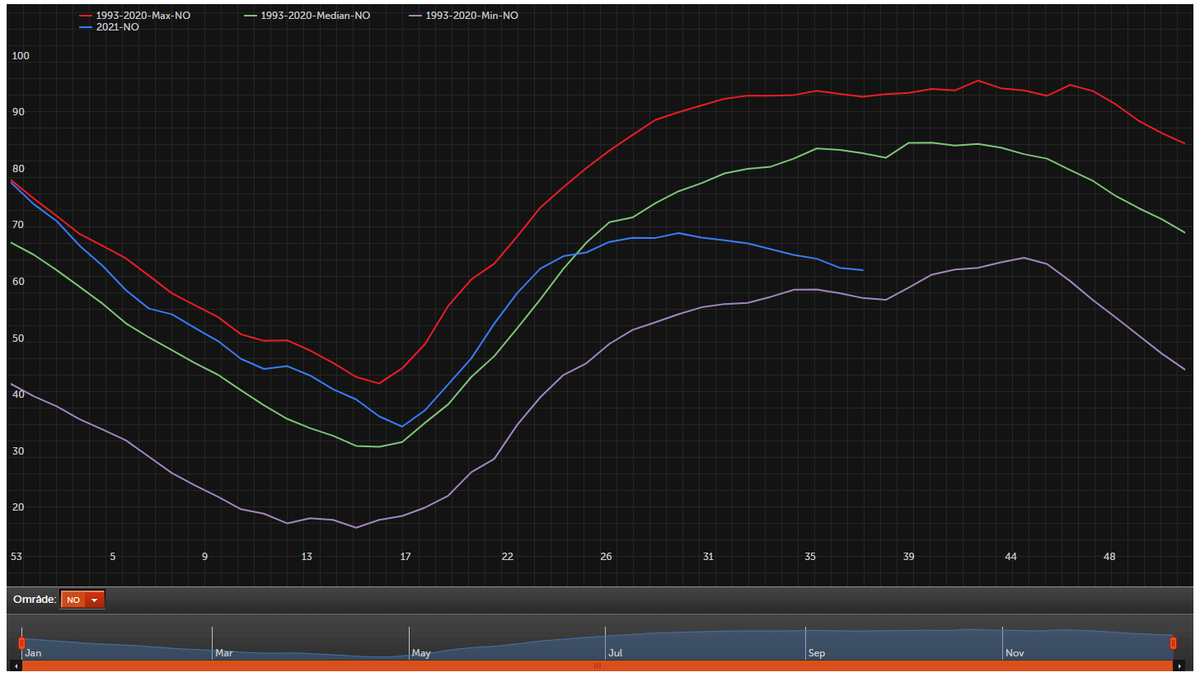Screen dimensions: 1200x677
Task: Click the May marker in the navigator
Action: (421, 653)
